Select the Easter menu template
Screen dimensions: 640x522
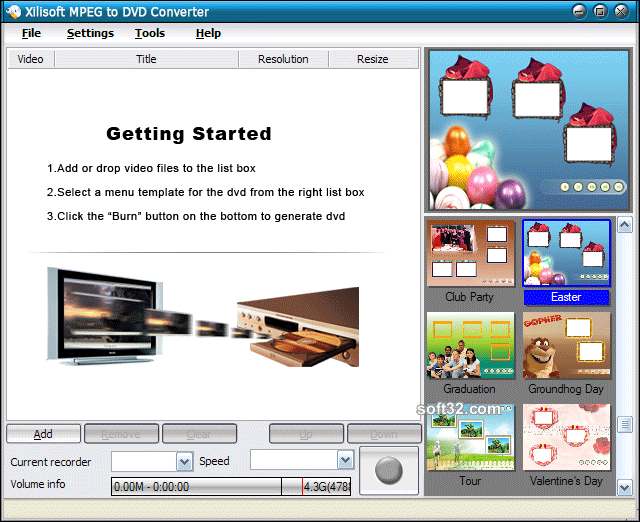click(567, 253)
